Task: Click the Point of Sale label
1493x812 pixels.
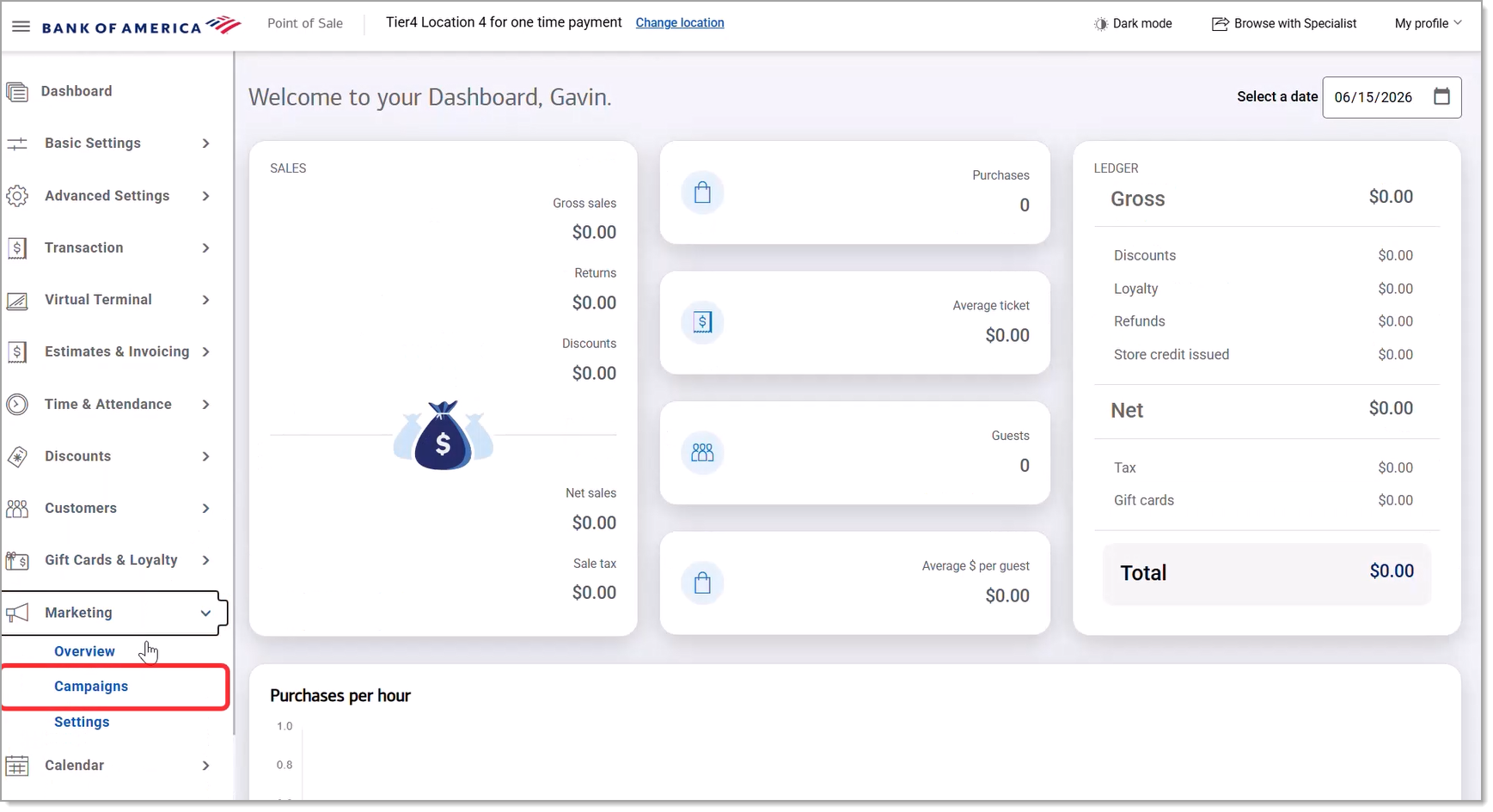Action: click(305, 23)
